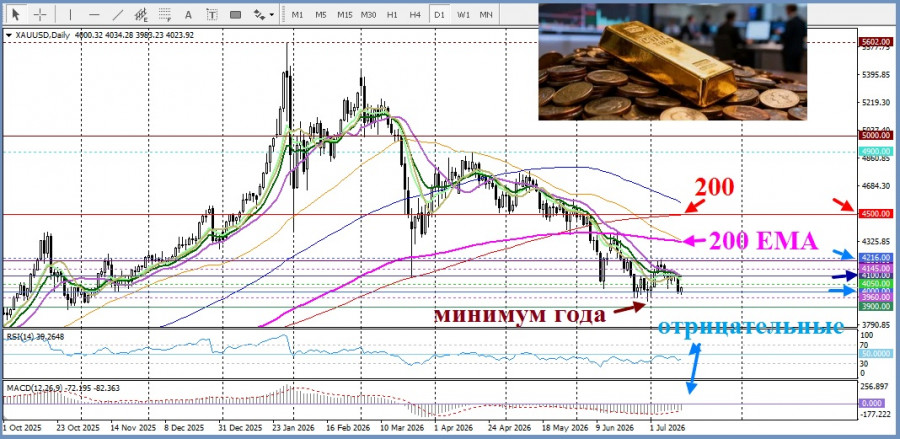Select the Fibonacci retracement tool
The height and width of the screenshot is (439, 900).
pos(165,14)
